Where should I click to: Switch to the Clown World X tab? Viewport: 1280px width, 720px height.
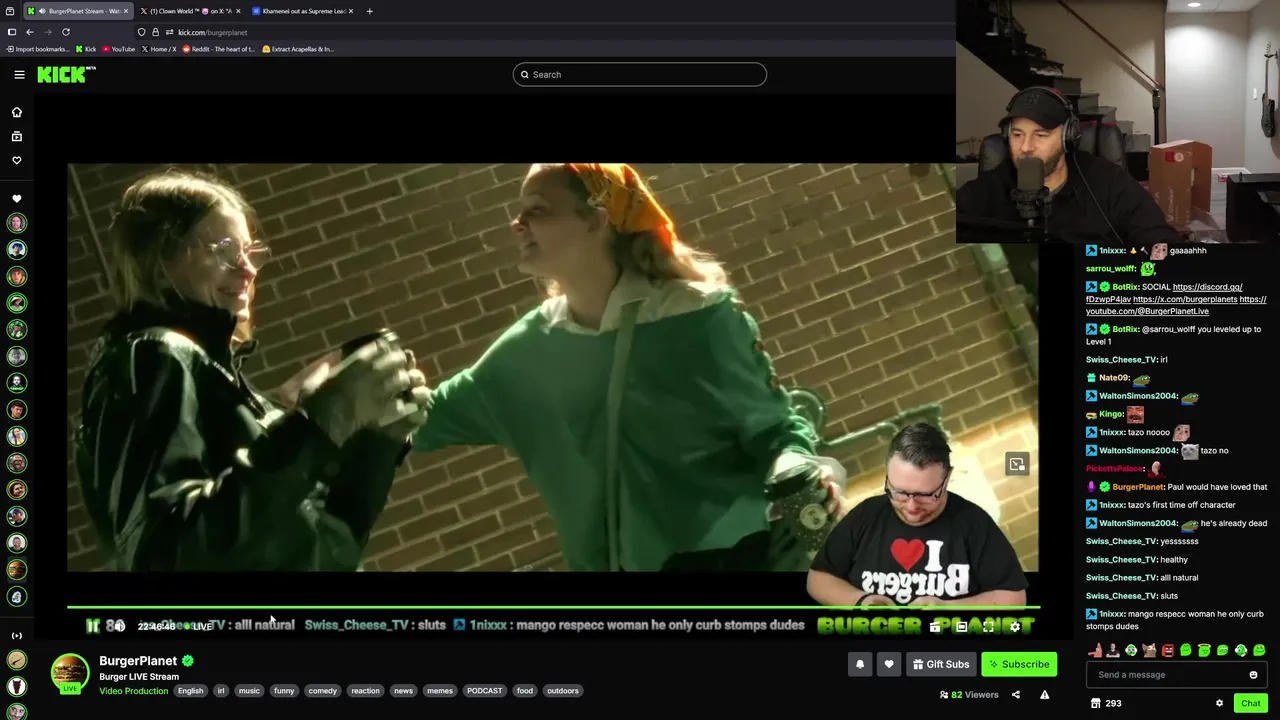coord(190,11)
